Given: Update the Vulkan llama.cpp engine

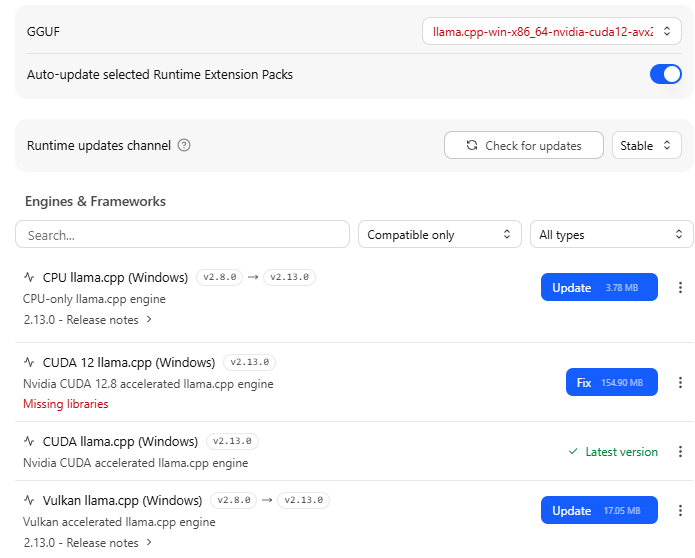Looking at the screenshot, I should pyautogui.click(x=599, y=510).
